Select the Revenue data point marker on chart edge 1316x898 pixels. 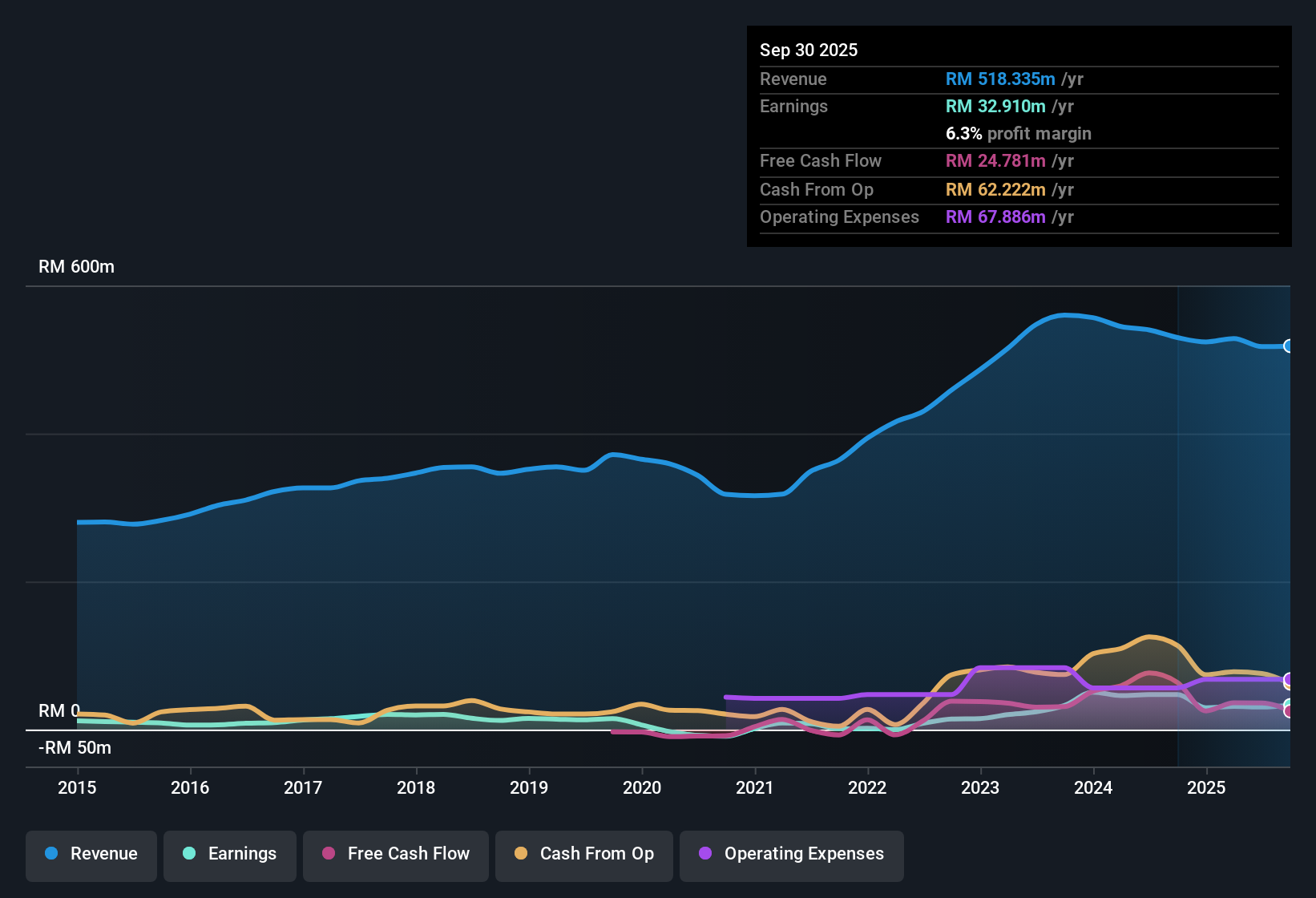(x=1290, y=346)
